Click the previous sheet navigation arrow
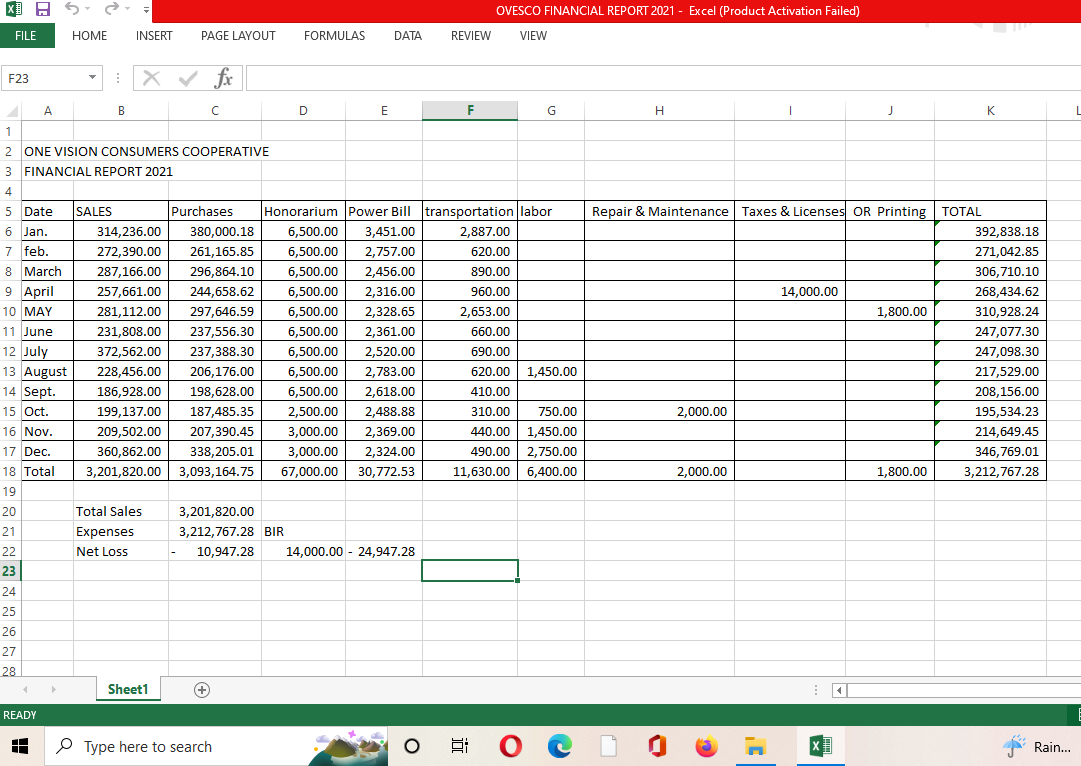The width and height of the screenshot is (1081, 766). pyautogui.click(x=26, y=689)
